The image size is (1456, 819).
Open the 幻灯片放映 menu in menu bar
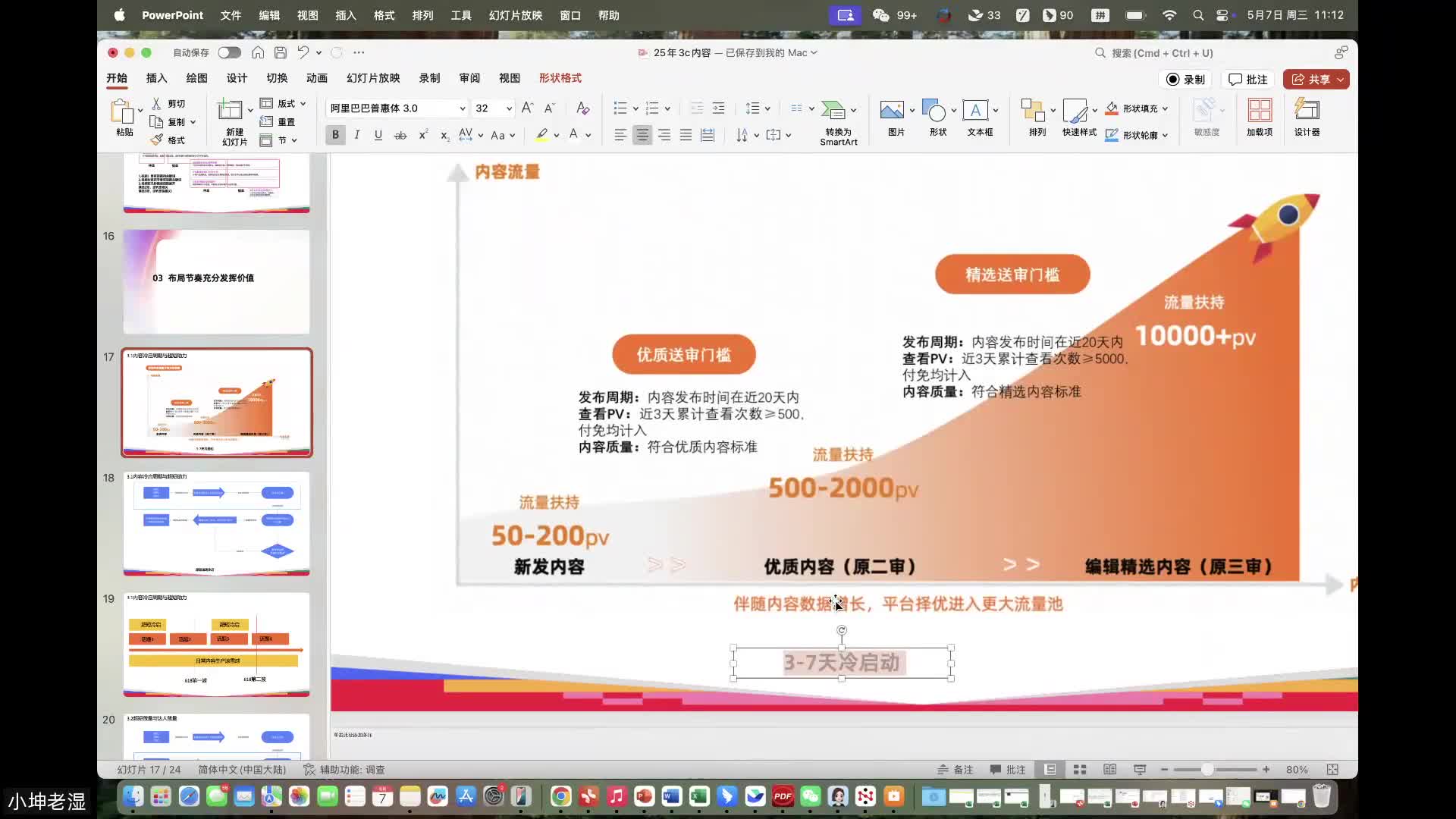[516, 15]
